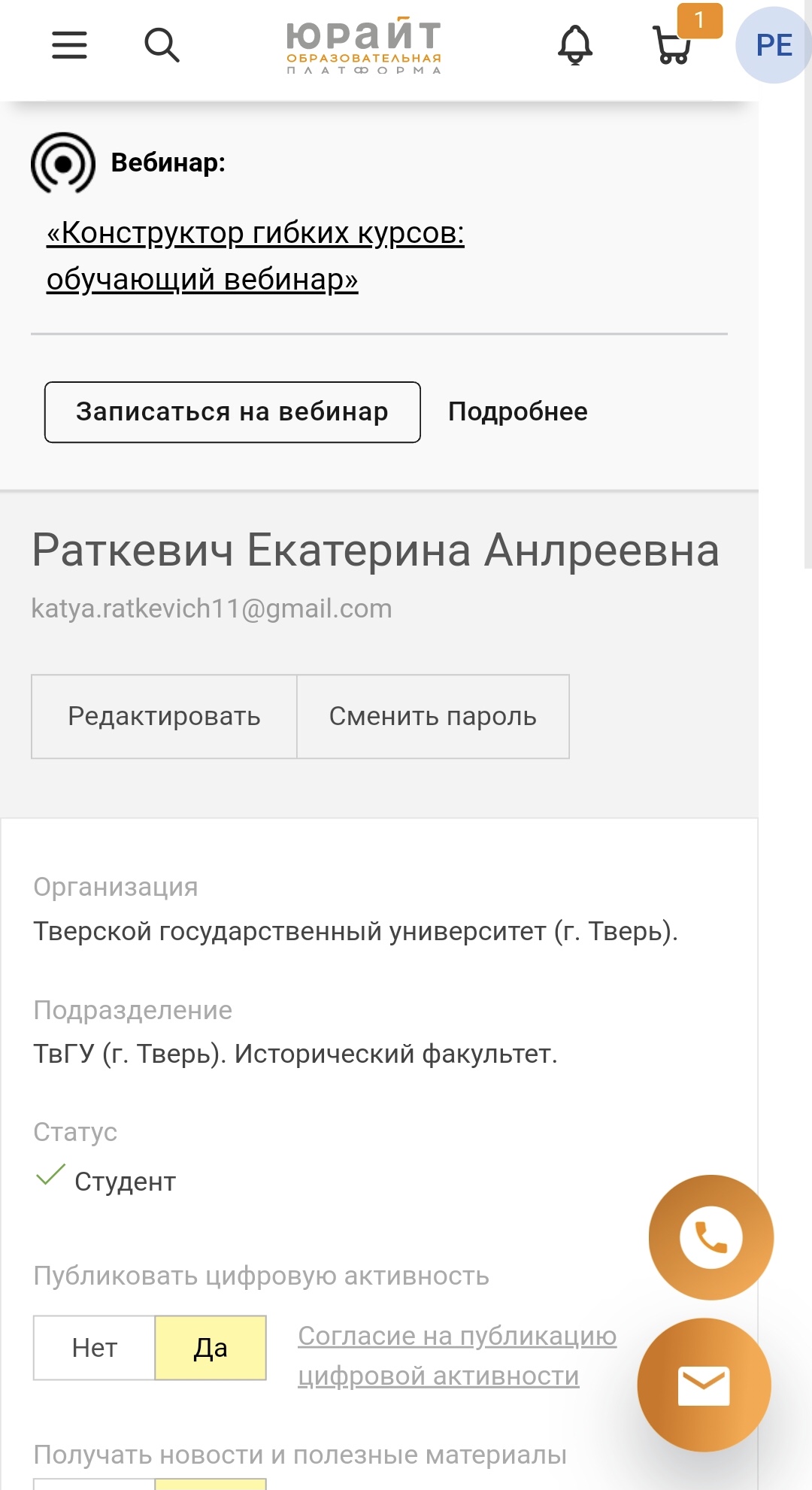Open «Конструктор гибких курсов» webinar link
The height and width of the screenshot is (1490, 812).
click(x=255, y=256)
